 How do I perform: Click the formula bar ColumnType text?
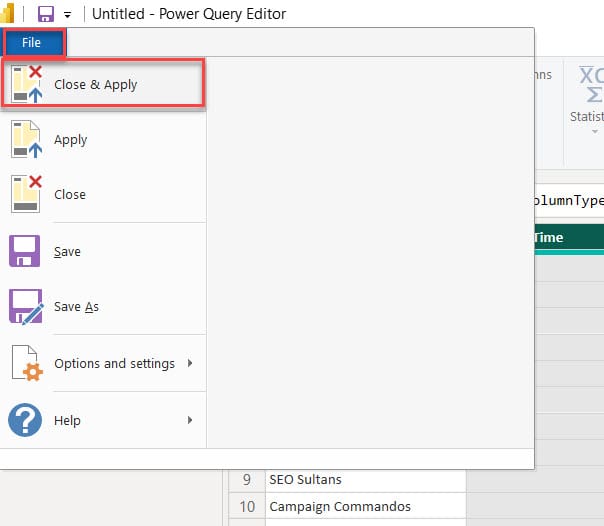[569, 200]
